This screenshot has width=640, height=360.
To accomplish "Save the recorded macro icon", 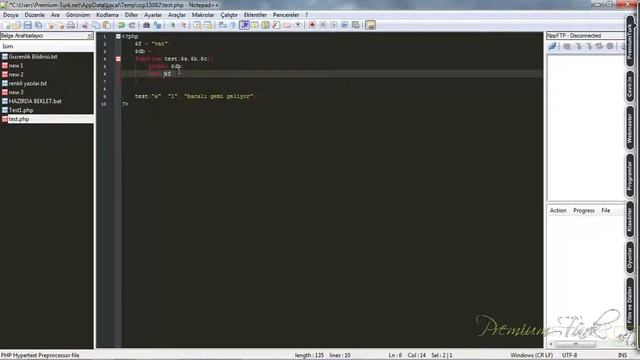I will click(356, 25).
